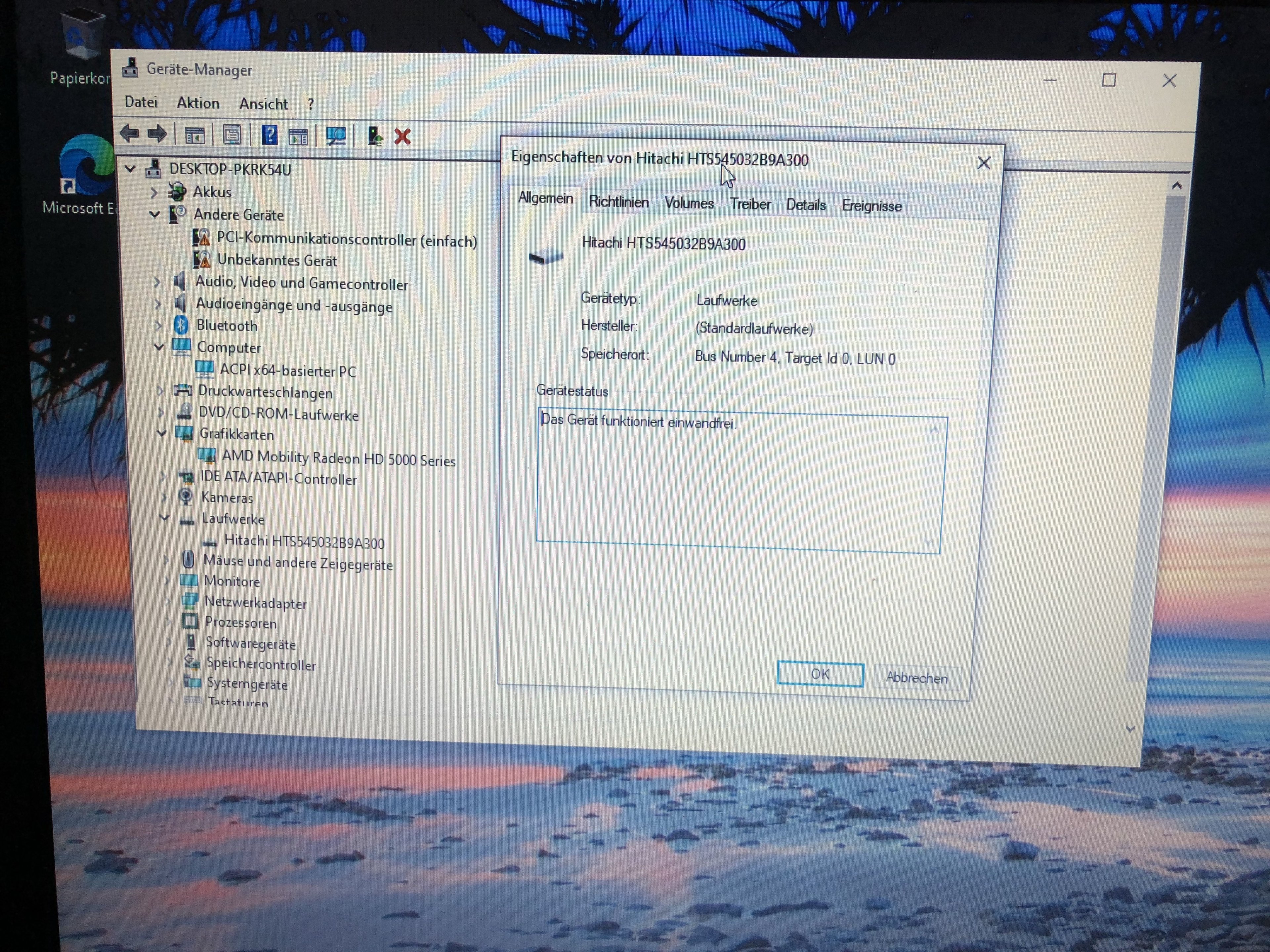The width and height of the screenshot is (1270, 952).
Task: Collapse the Grafikkarten node
Action: [x=162, y=433]
